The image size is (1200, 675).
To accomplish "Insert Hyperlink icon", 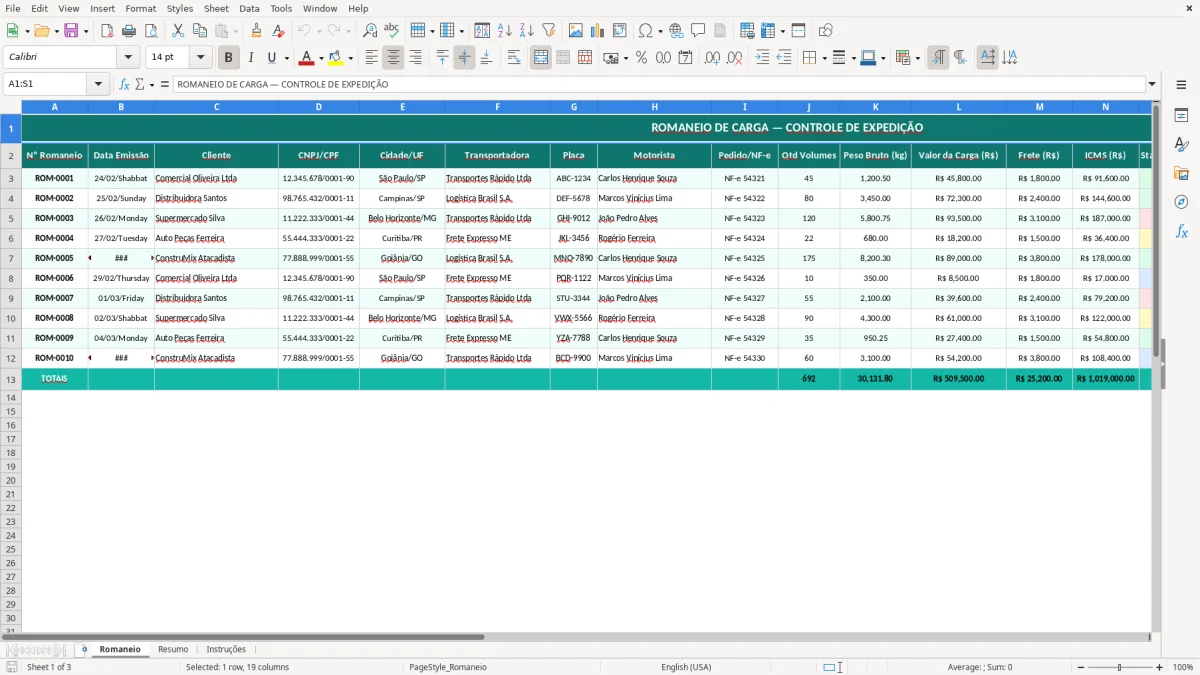I will [676, 31].
